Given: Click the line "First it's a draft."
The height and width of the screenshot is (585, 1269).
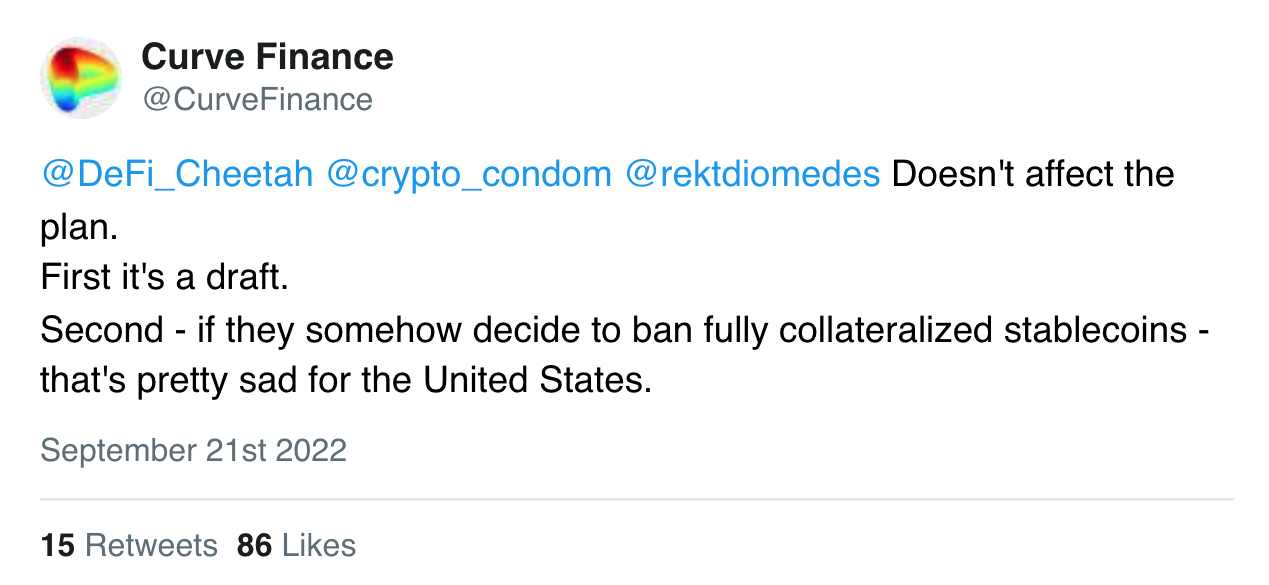Looking at the screenshot, I should tap(165, 278).
